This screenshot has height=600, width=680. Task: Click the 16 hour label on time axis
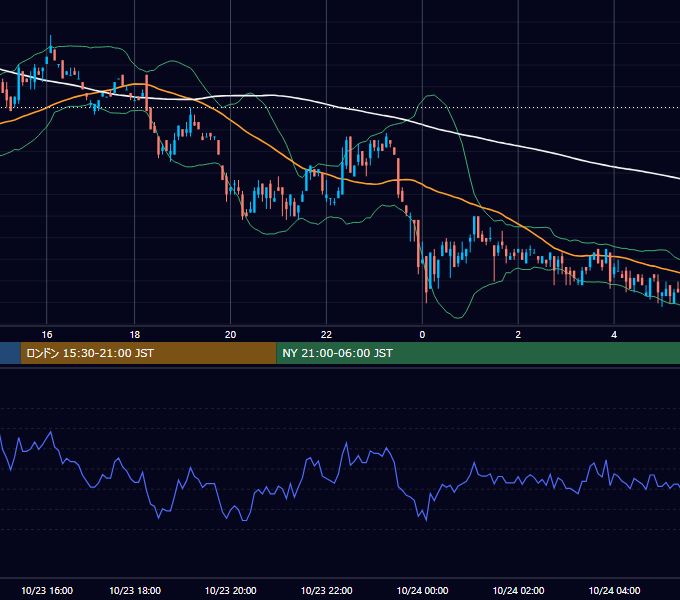tap(47, 335)
